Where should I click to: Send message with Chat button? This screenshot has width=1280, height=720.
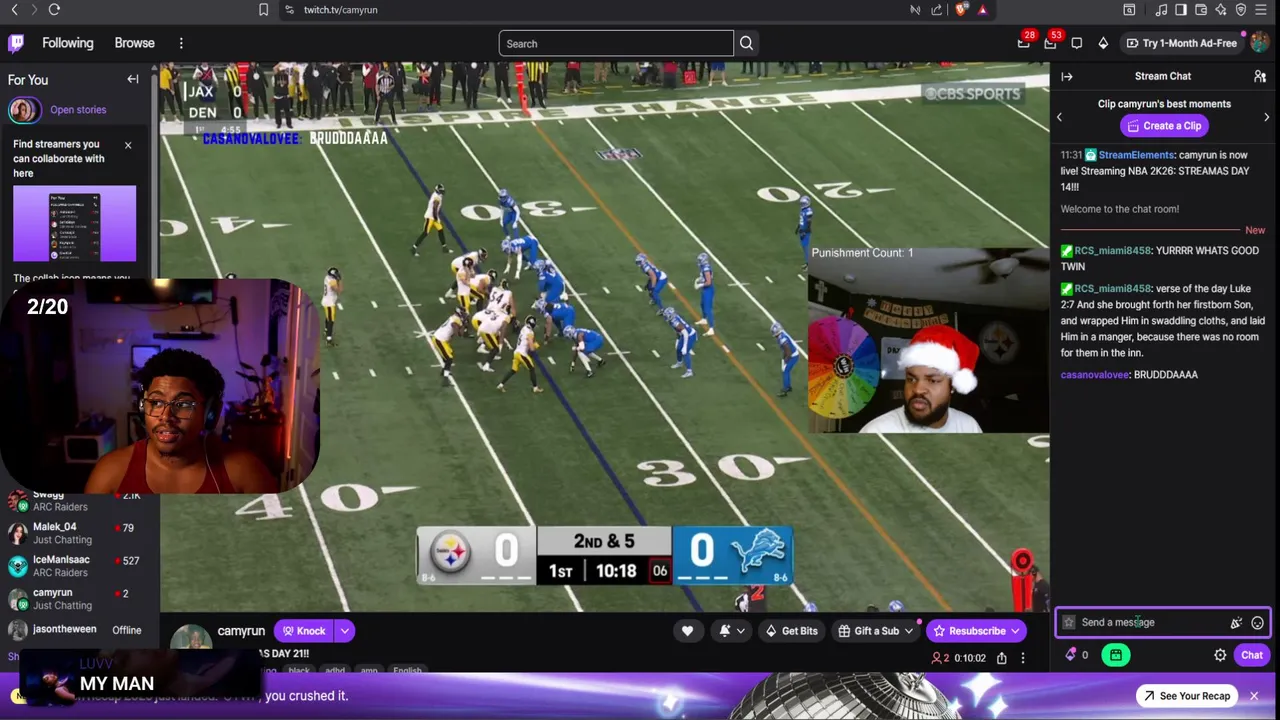point(1252,655)
